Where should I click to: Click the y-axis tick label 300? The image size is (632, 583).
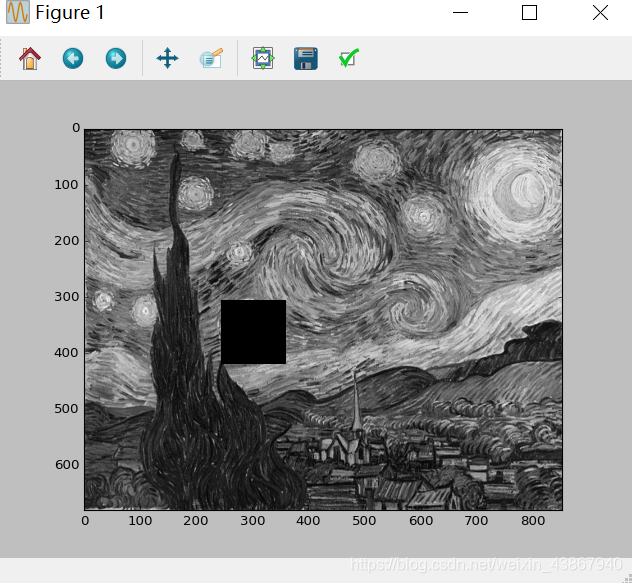click(x=67, y=297)
